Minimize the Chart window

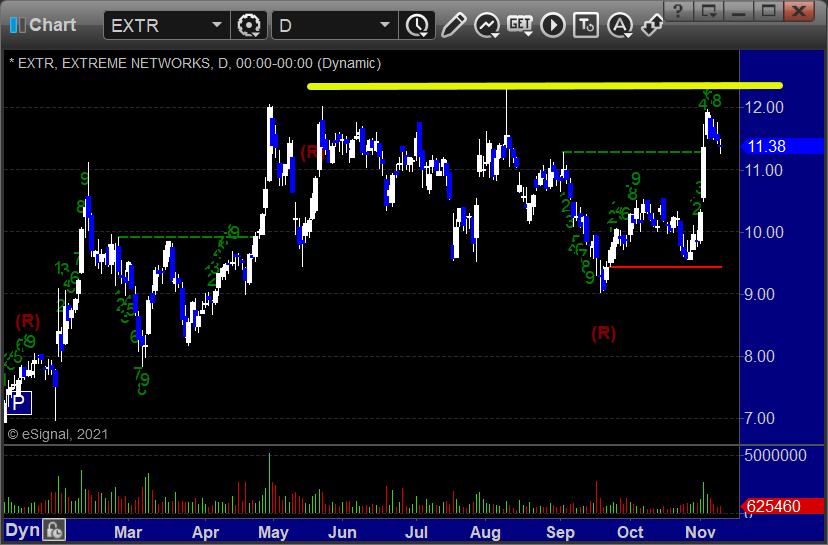click(x=738, y=11)
